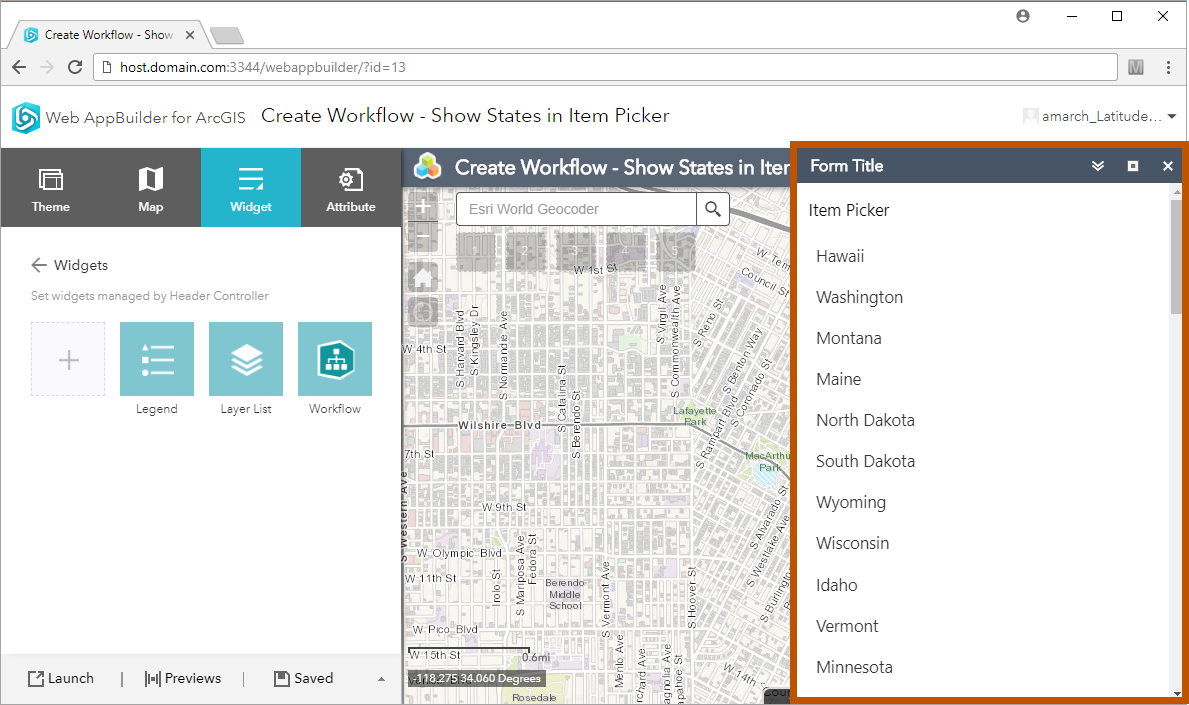
Task: Maximize the Form Title panel
Action: [1133, 166]
